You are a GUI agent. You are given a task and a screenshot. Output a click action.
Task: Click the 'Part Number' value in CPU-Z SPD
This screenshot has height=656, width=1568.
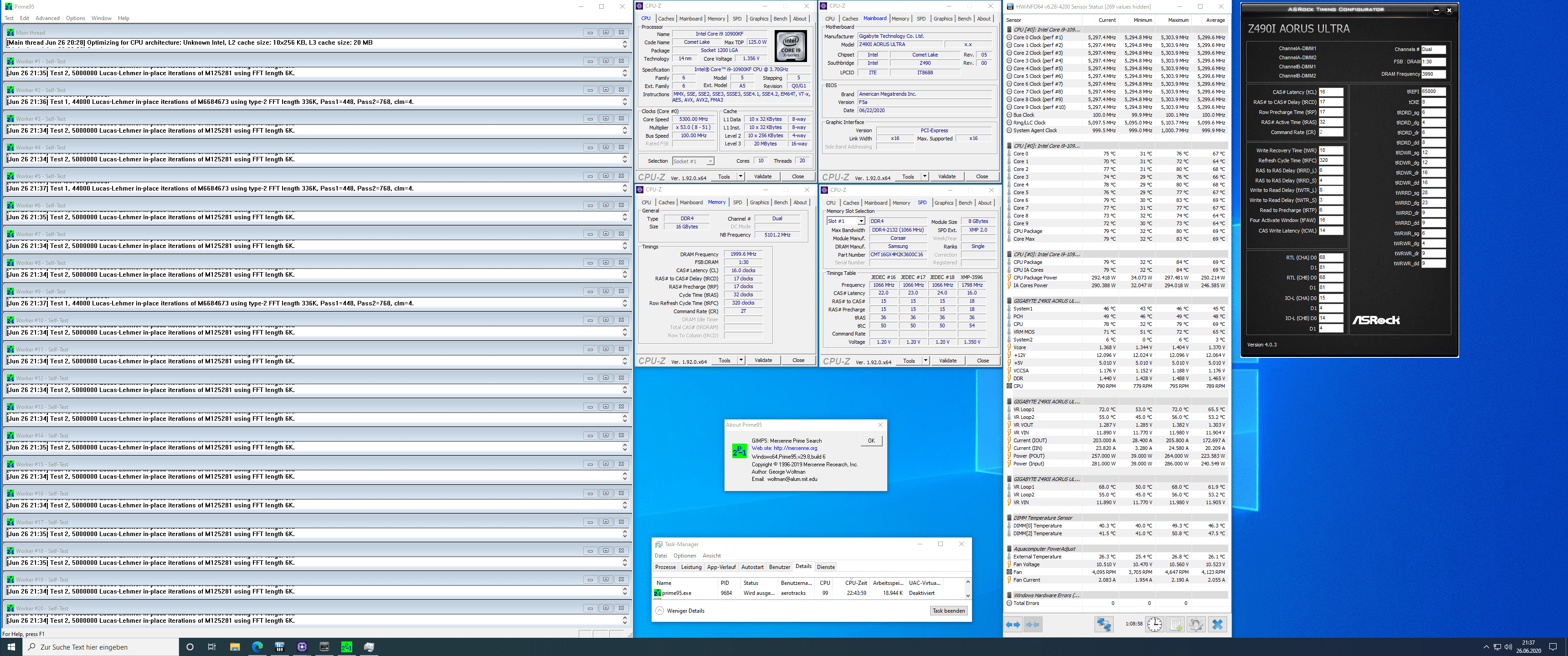pyautogui.click(x=898, y=254)
